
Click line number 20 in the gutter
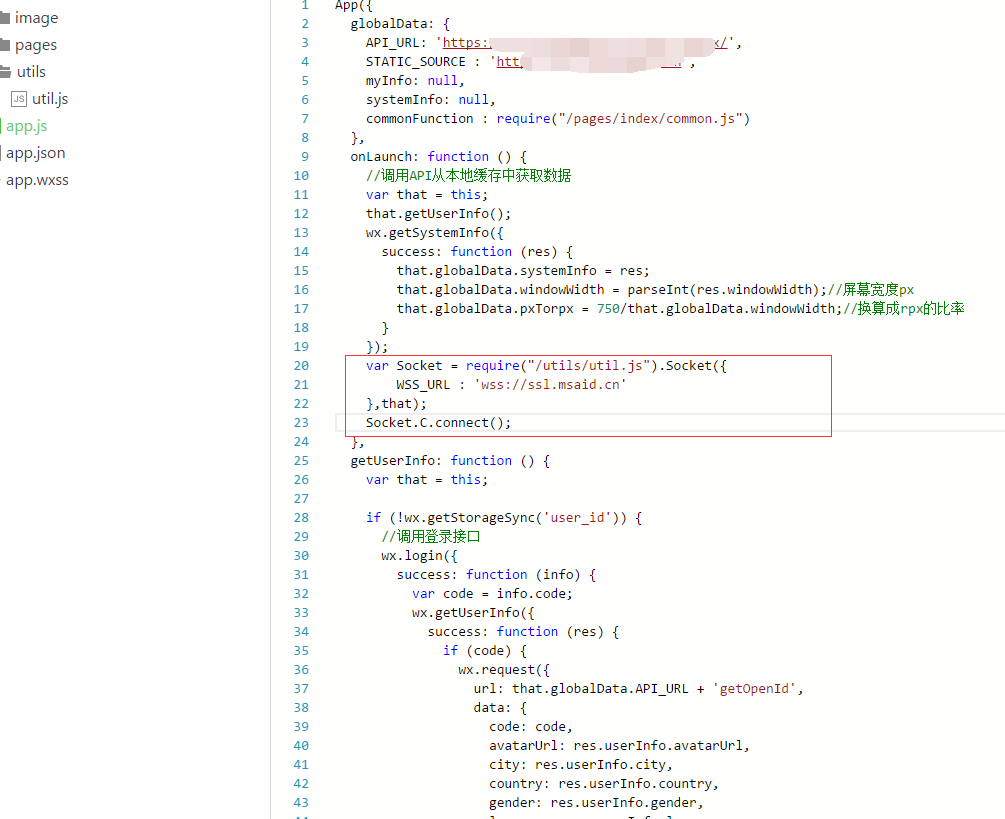301,366
